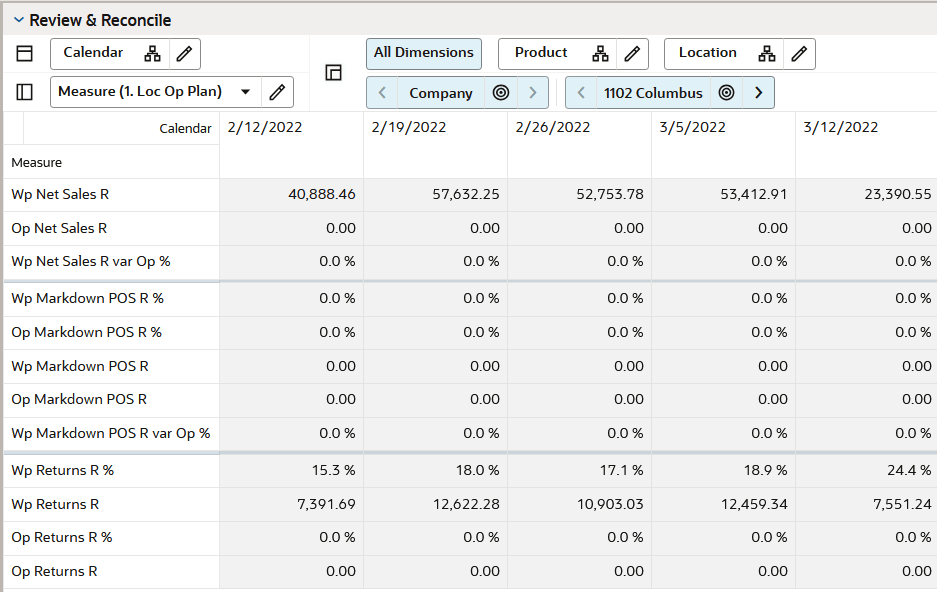Open Company member target selector

501,93
